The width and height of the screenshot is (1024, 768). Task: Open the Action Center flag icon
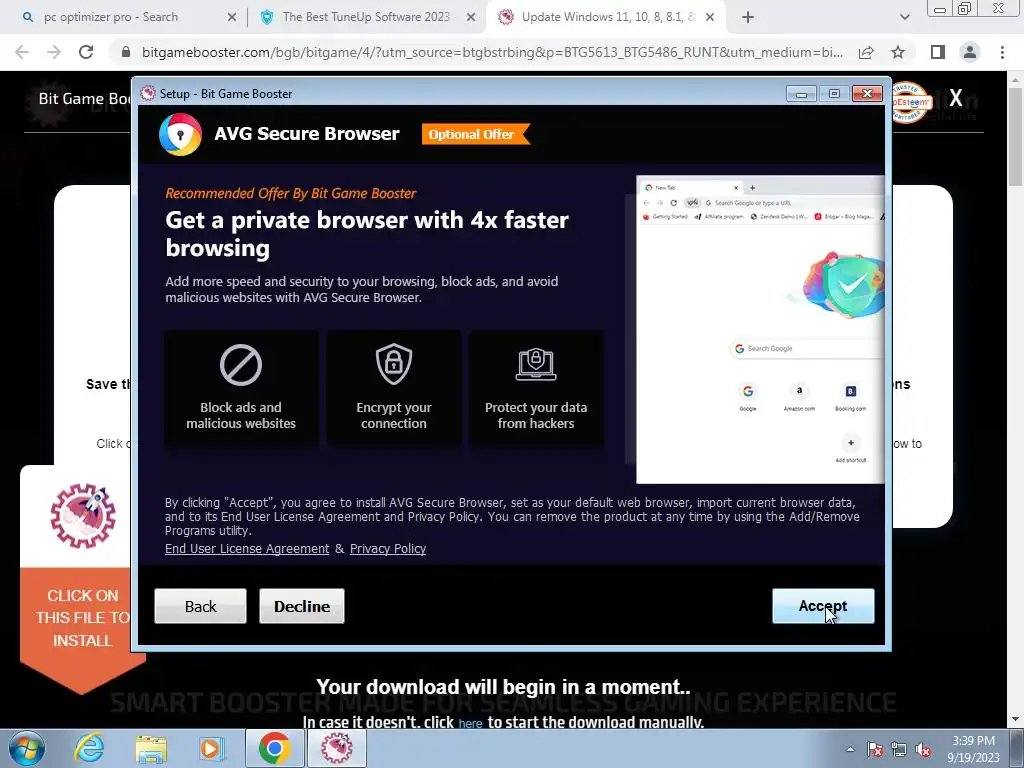[x=875, y=749]
